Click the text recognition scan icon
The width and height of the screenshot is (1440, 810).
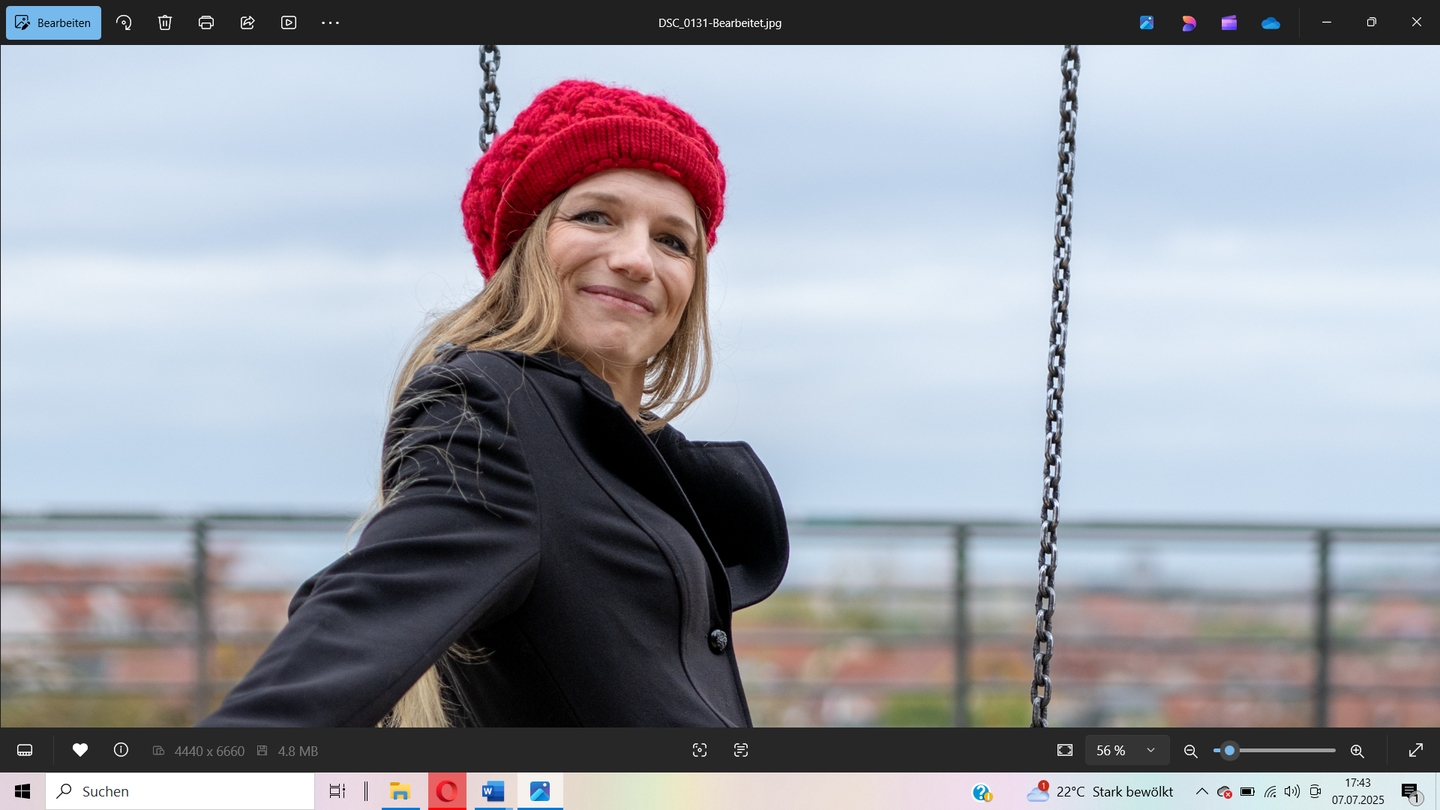741,750
